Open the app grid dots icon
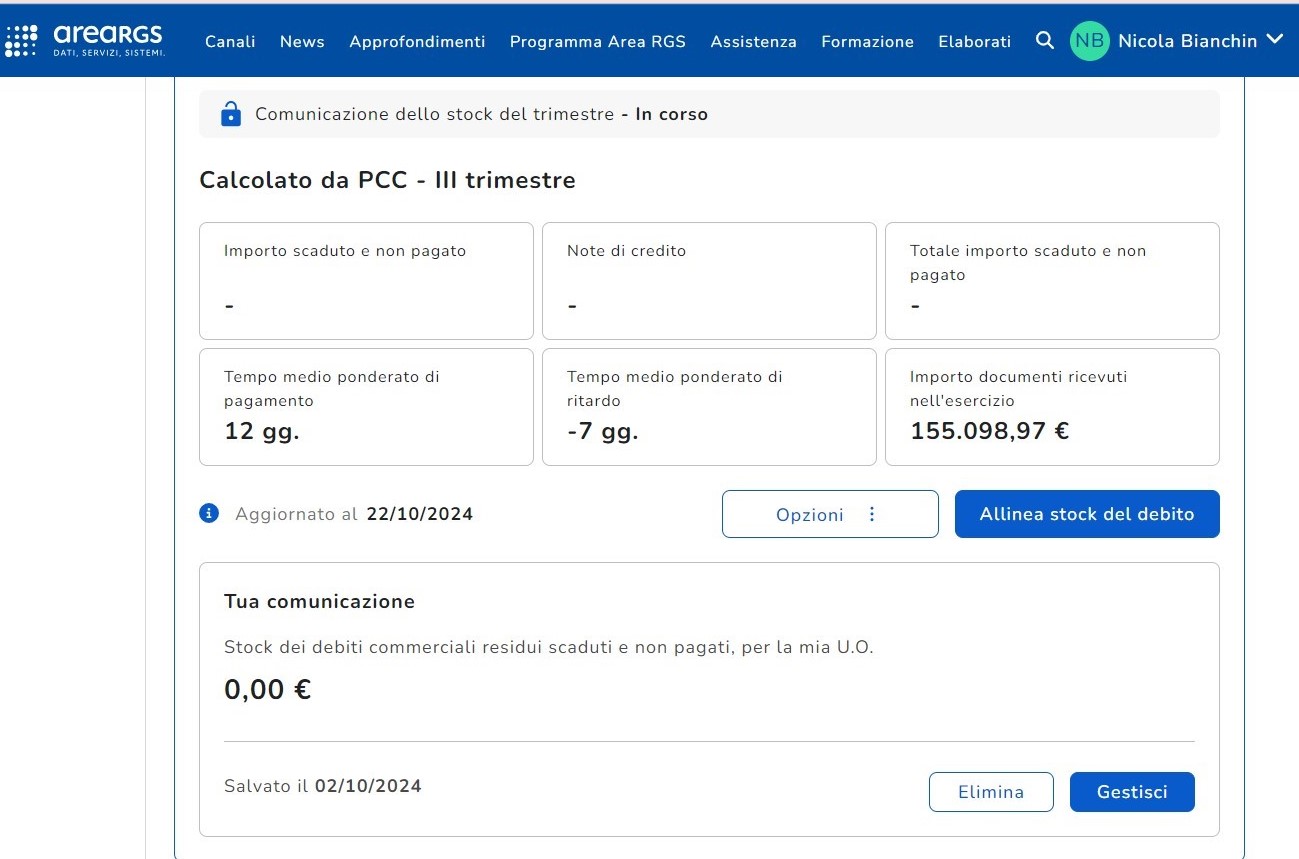The height and width of the screenshot is (859, 1299). [21, 40]
